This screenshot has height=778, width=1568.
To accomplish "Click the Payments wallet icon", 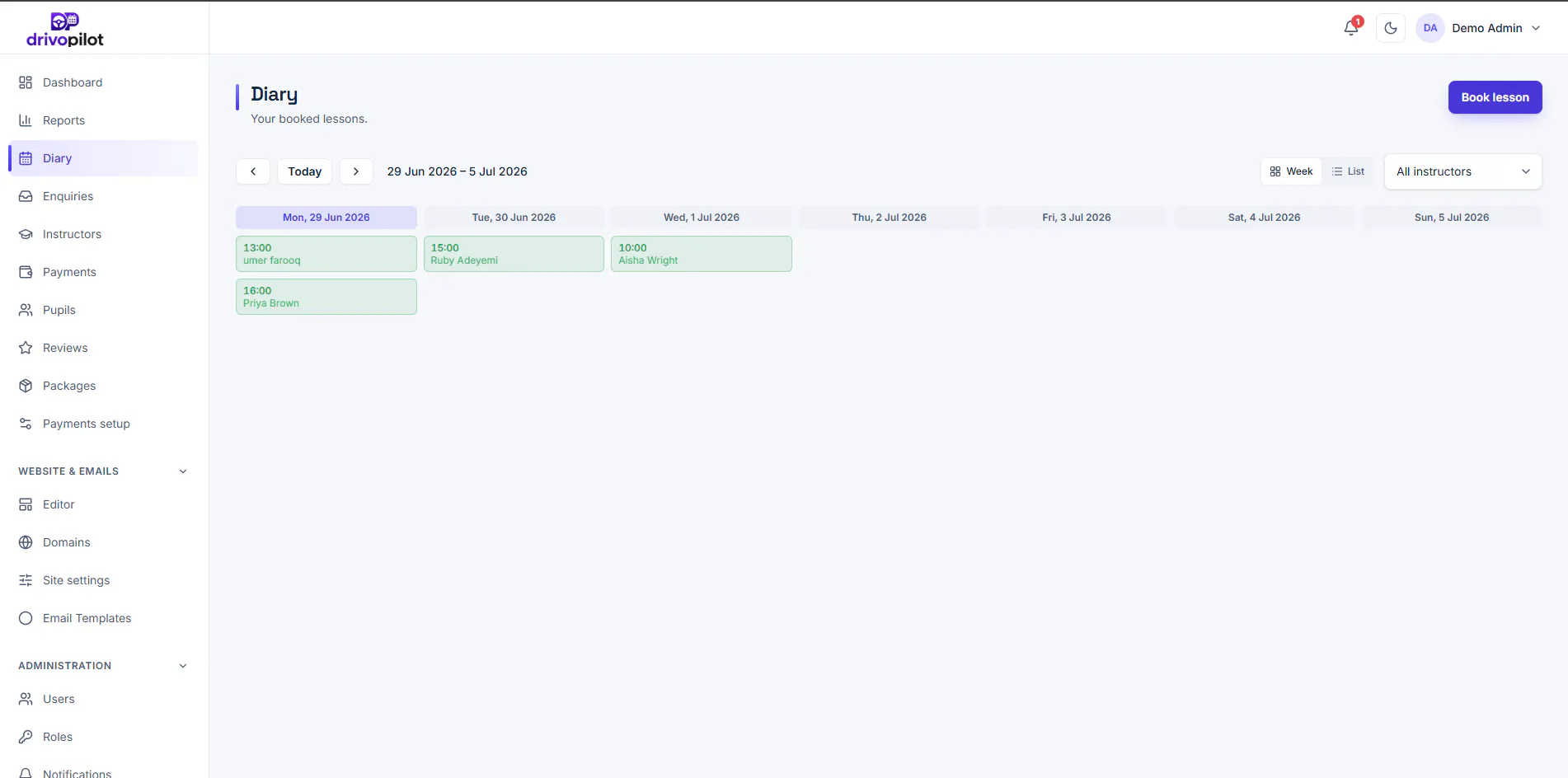I will 26,272.
